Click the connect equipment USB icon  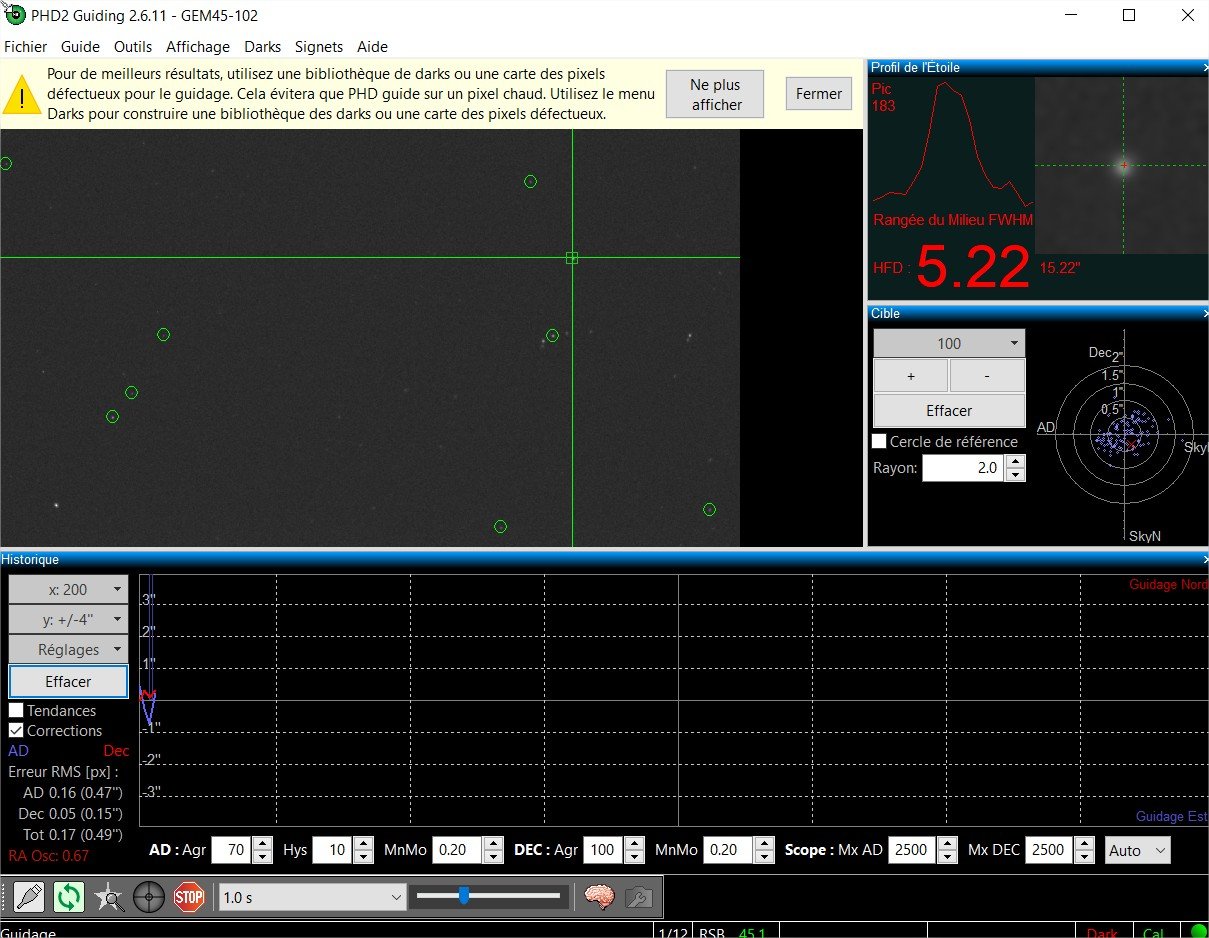tap(30, 897)
